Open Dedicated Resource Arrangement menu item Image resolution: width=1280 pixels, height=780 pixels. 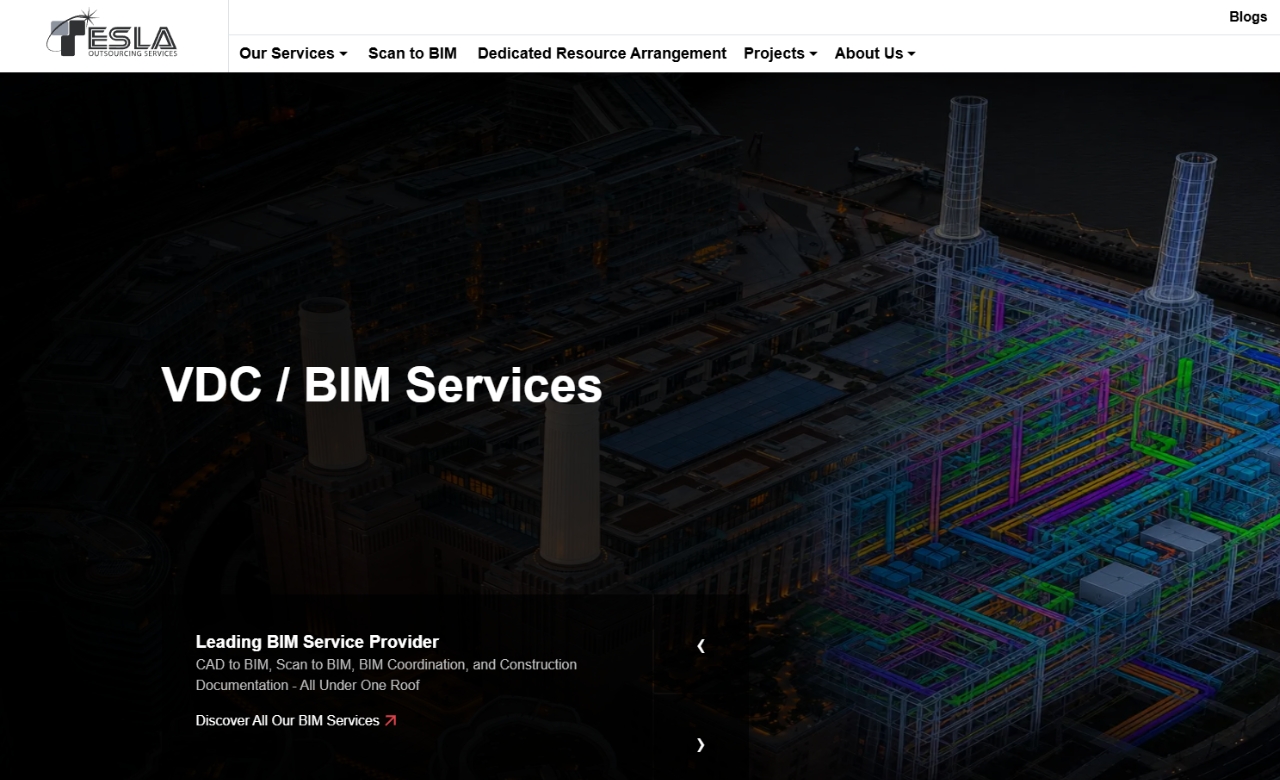click(x=602, y=53)
